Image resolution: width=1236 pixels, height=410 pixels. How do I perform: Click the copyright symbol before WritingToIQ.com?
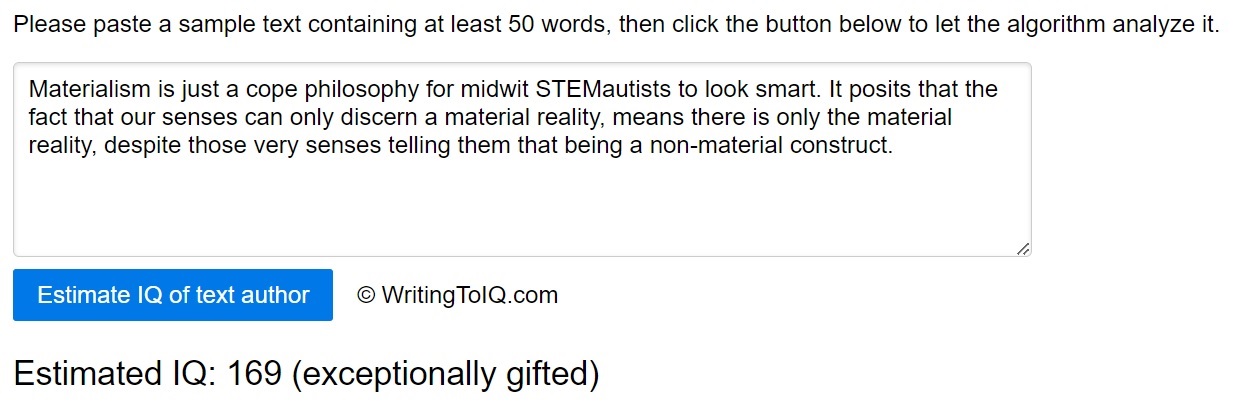click(x=366, y=295)
